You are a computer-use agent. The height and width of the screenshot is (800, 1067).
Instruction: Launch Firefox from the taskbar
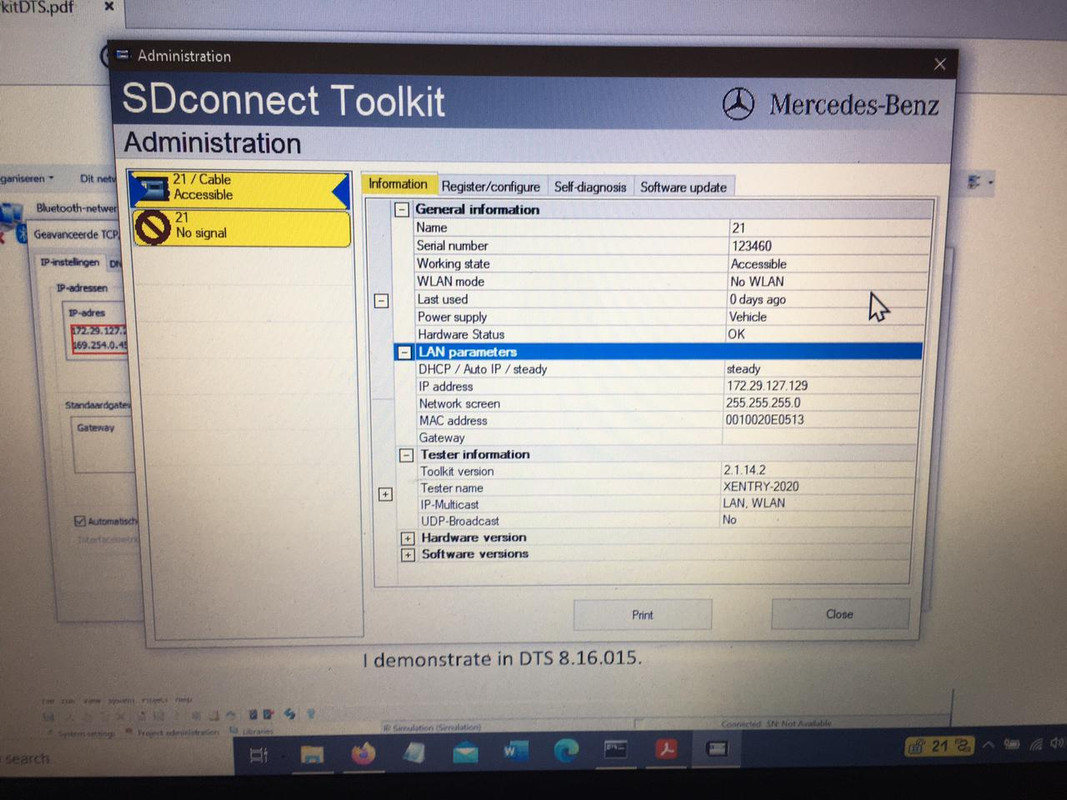click(363, 753)
